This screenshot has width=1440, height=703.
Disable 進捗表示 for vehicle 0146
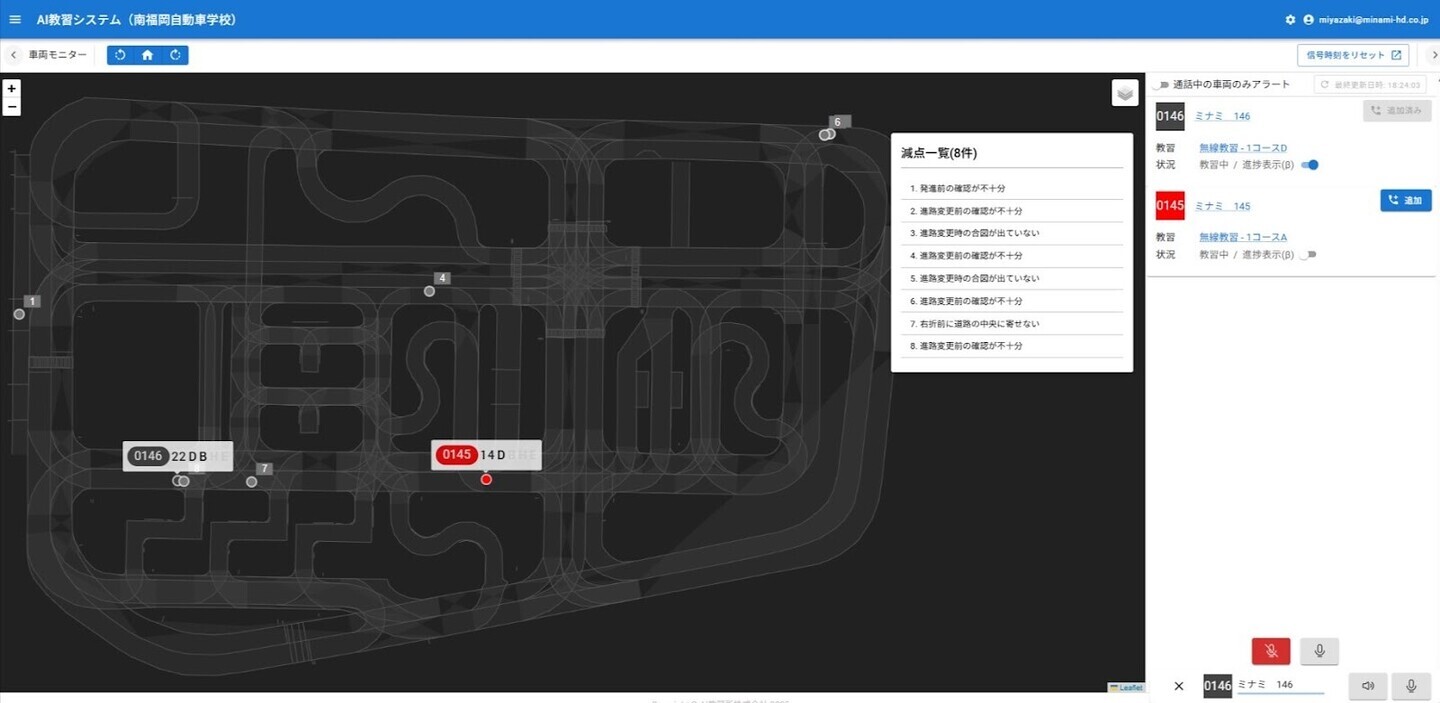pyautogui.click(x=1310, y=165)
